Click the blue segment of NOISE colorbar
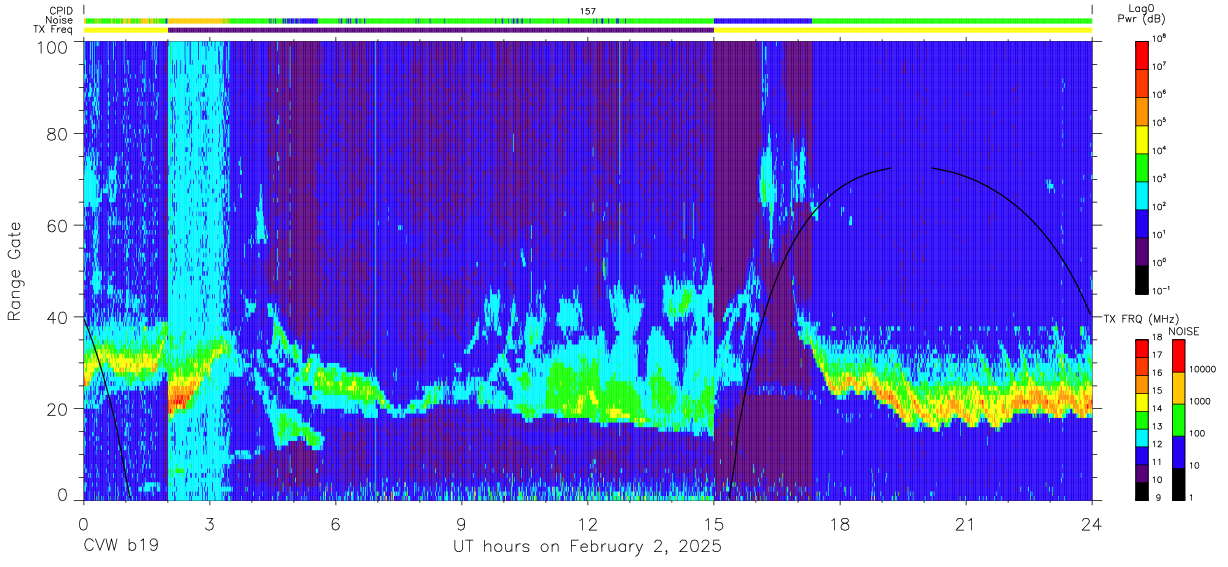This screenshot has height=567, width=1228. pos(1178,452)
